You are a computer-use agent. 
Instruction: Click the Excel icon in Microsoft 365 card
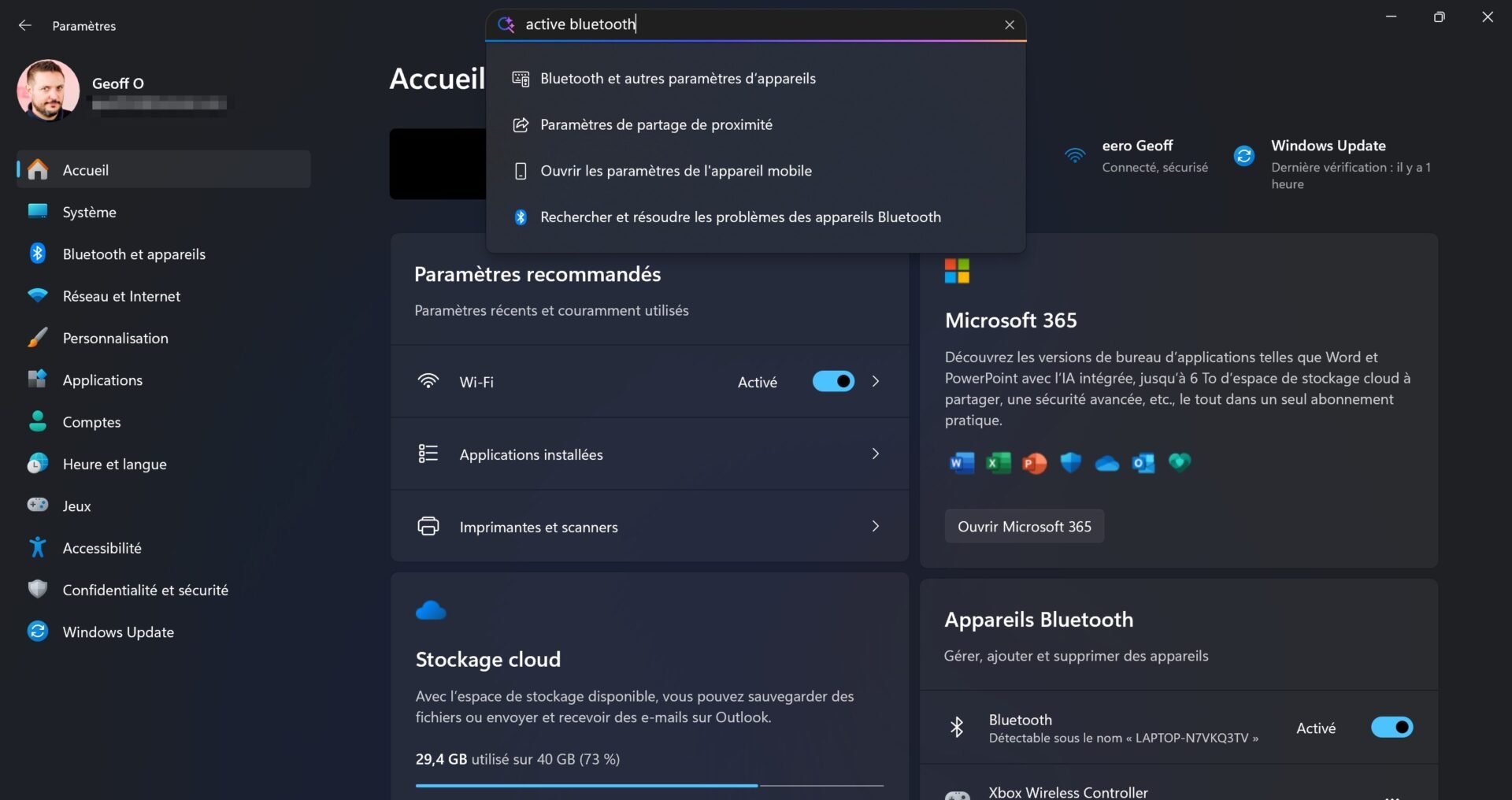coord(998,462)
